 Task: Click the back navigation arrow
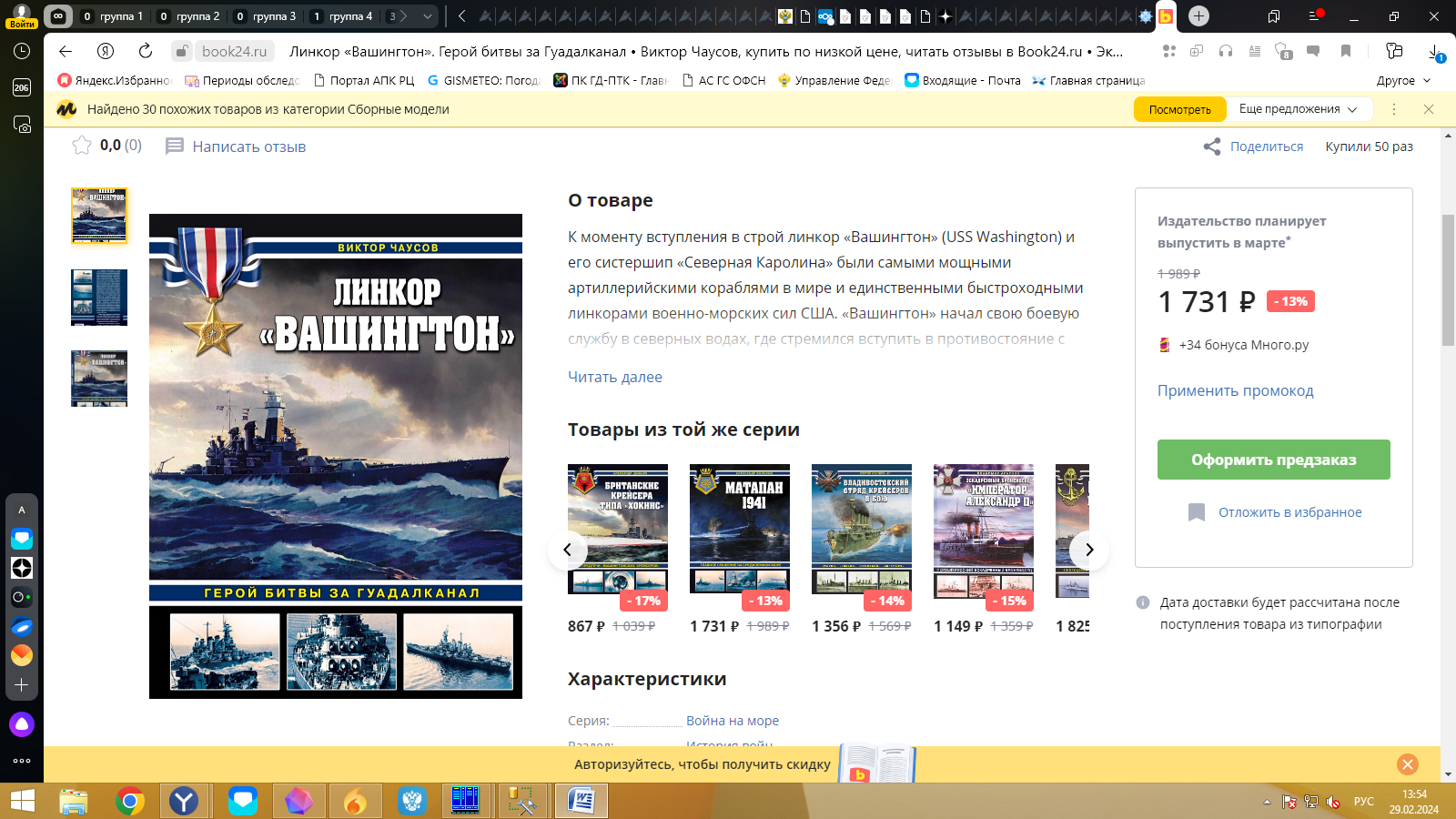click(65, 51)
